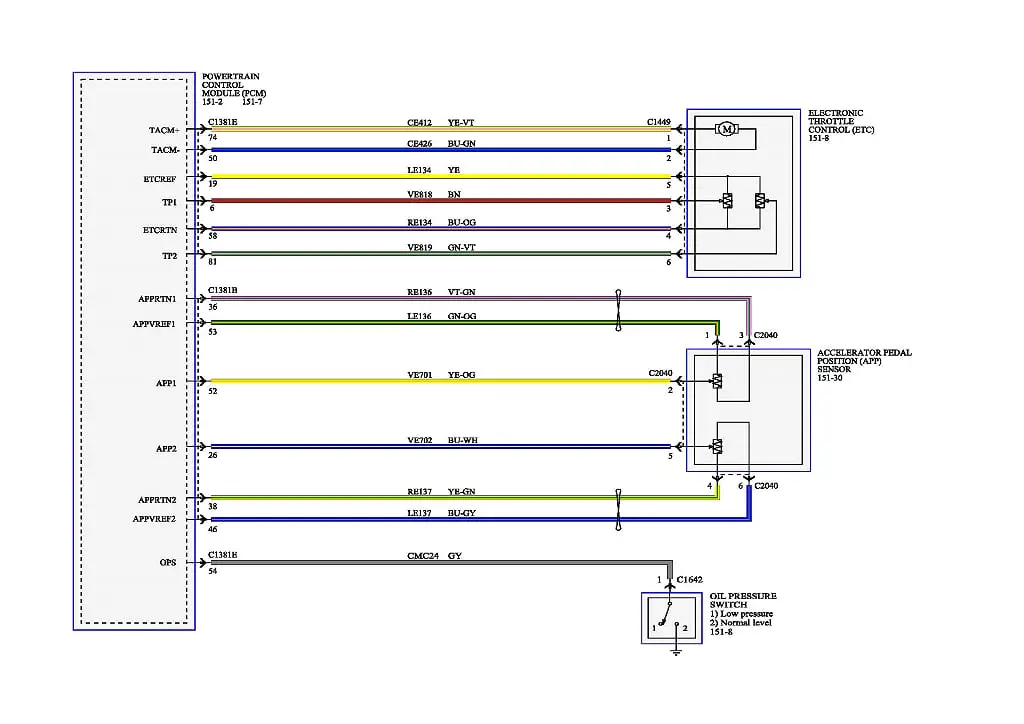
Task: Click the left throttle position resistor in ETC
Action: coord(728,201)
